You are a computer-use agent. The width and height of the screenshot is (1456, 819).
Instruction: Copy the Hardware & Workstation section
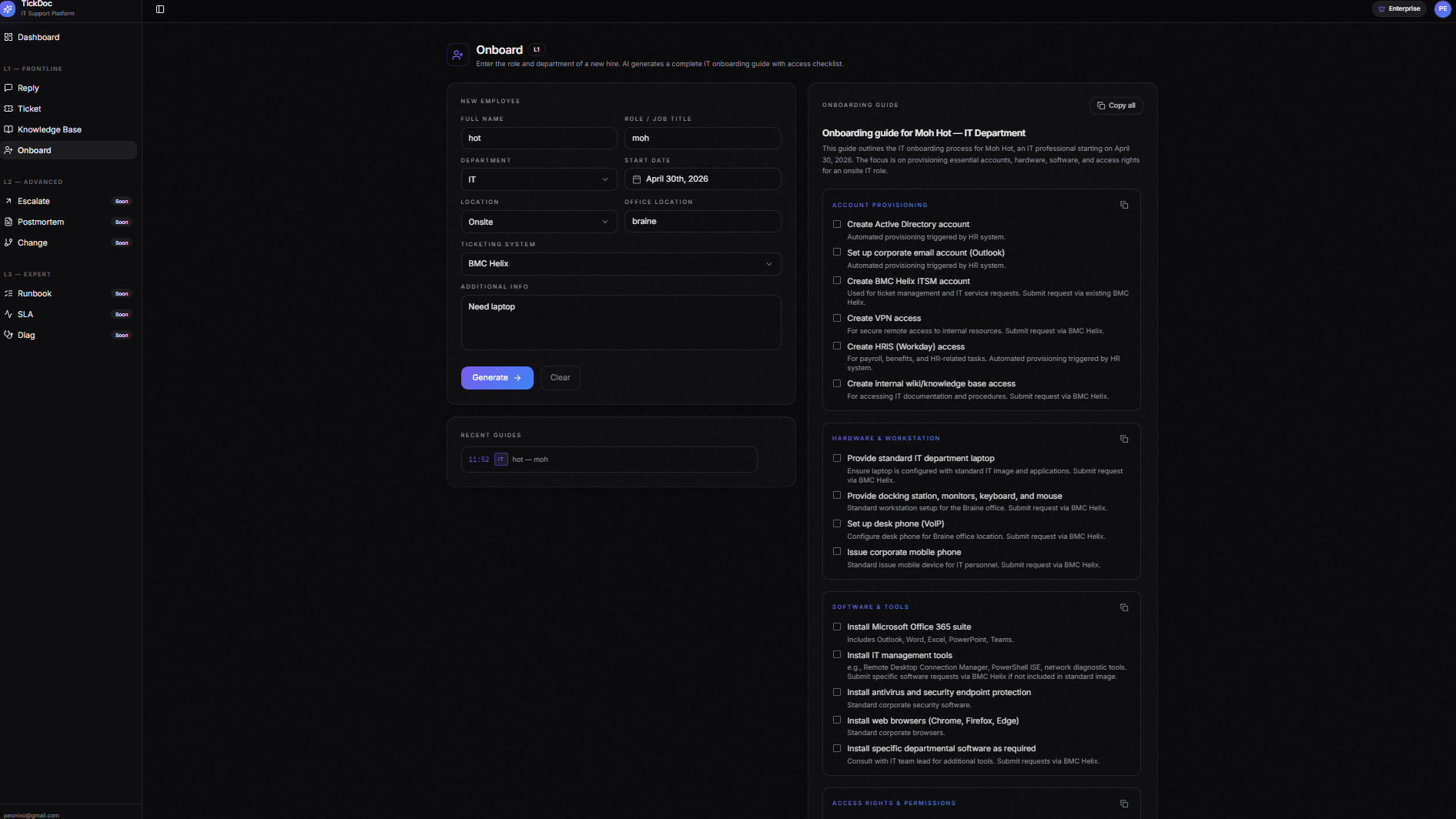click(1124, 439)
